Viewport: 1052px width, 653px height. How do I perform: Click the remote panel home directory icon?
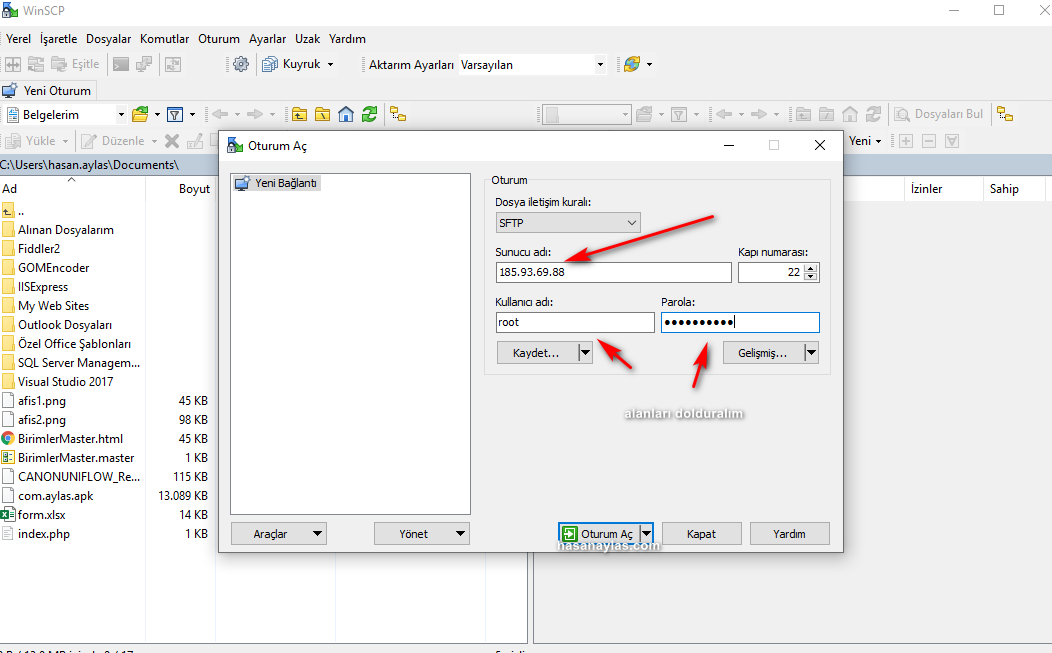tap(850, 115)
